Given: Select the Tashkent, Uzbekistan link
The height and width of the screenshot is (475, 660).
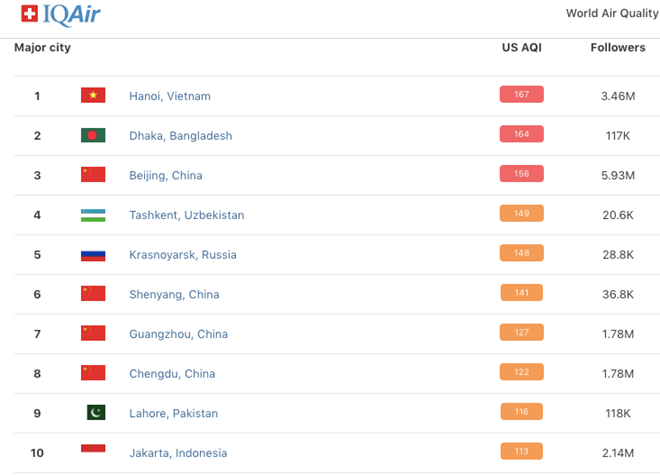Looking at the screenshot, I should pos(186,215).
